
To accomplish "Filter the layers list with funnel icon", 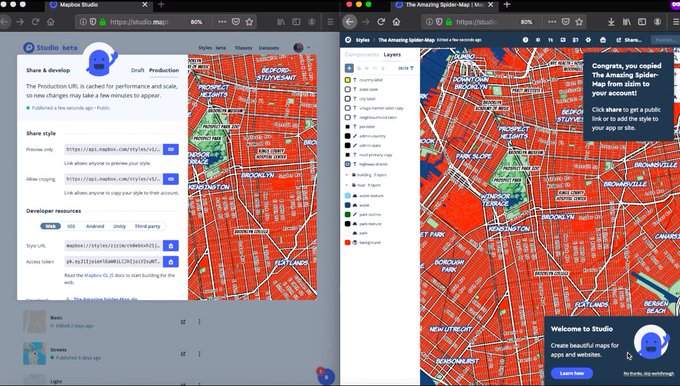I will click(x=412, y=68).
